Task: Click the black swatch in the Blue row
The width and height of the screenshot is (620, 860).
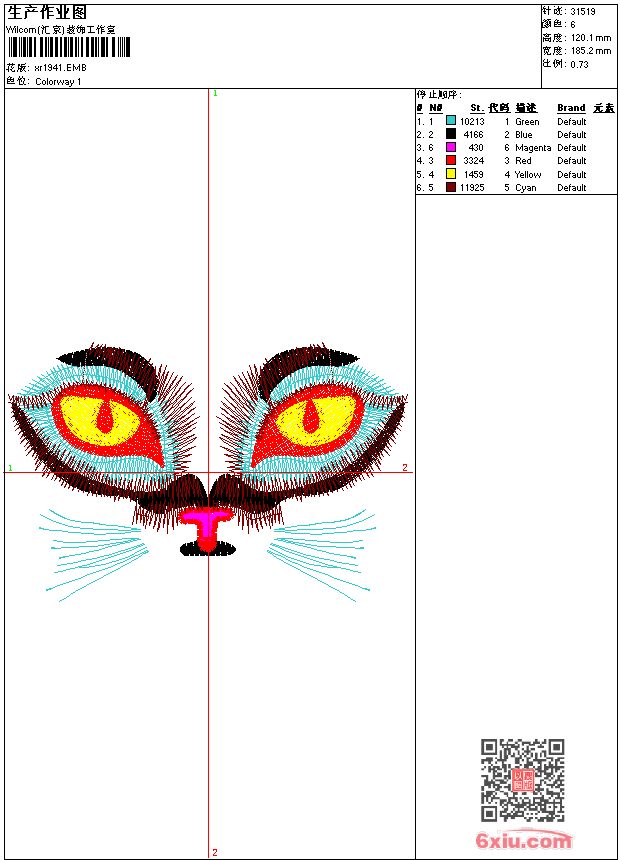Action: tap(450, 133)
